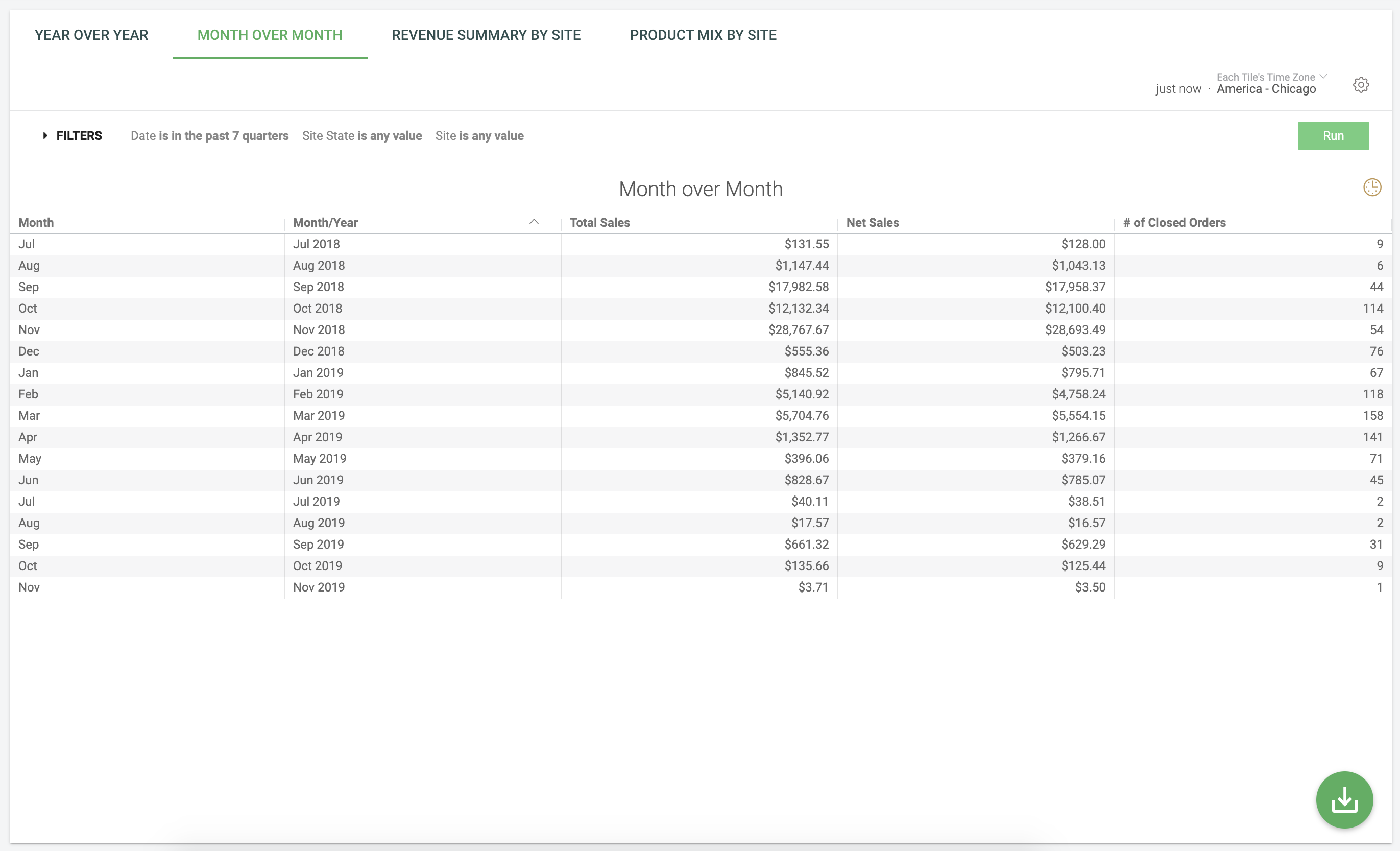The width and height of the screenshot is (1400, 851).
Task: Click the $5,140.92 total sales value
Action: (802, 394)
